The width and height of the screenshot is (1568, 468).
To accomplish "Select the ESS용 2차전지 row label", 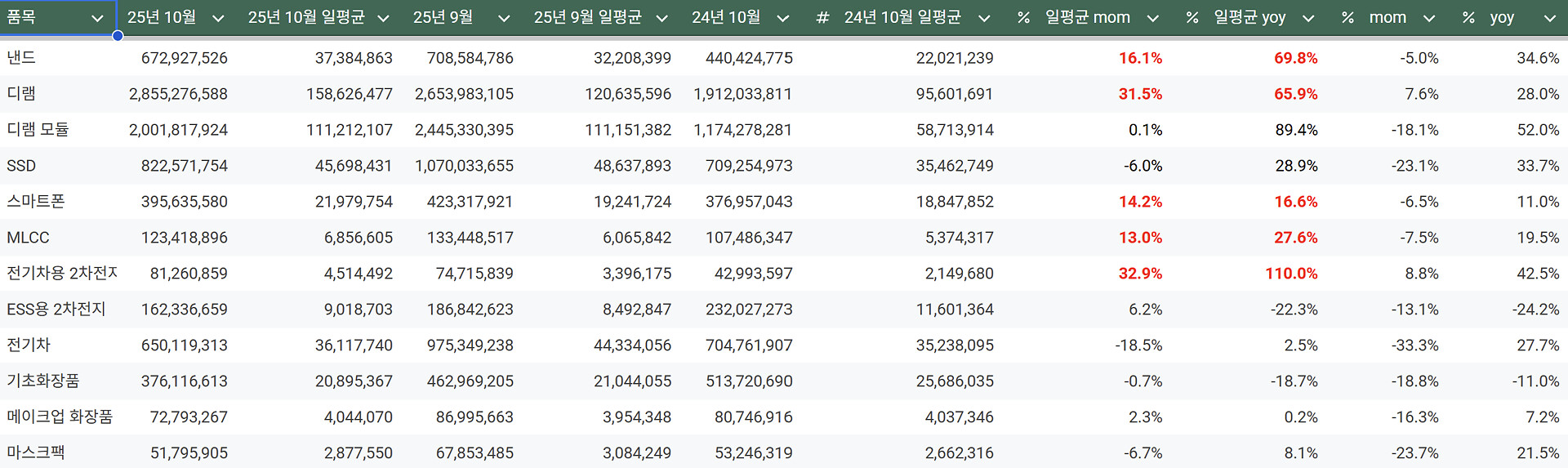I will 56,310.
